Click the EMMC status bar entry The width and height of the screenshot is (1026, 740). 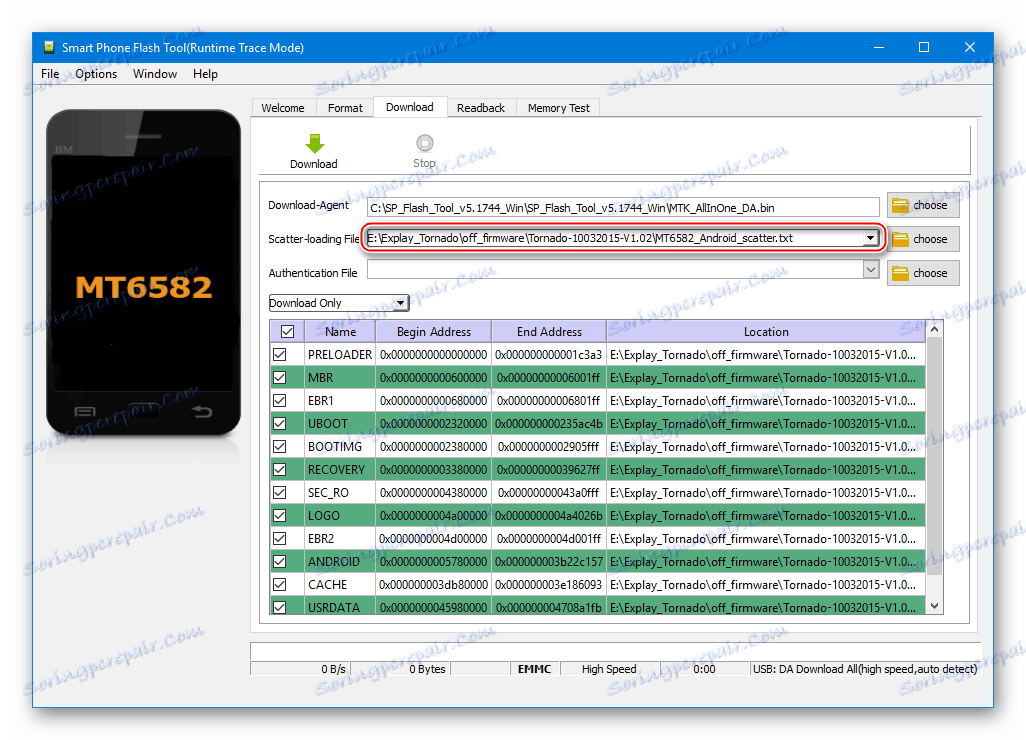pyautogui.click(x=534, y=669)
